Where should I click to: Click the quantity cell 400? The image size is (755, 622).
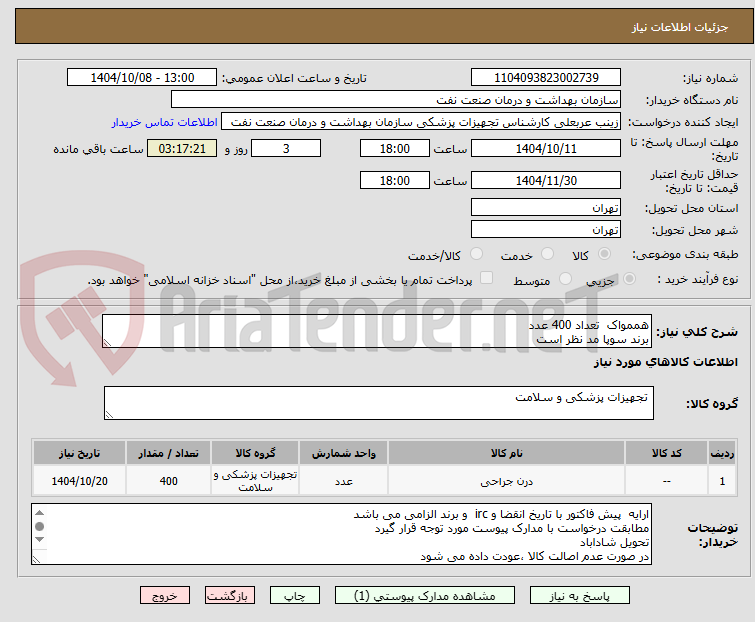coord(168,480)
